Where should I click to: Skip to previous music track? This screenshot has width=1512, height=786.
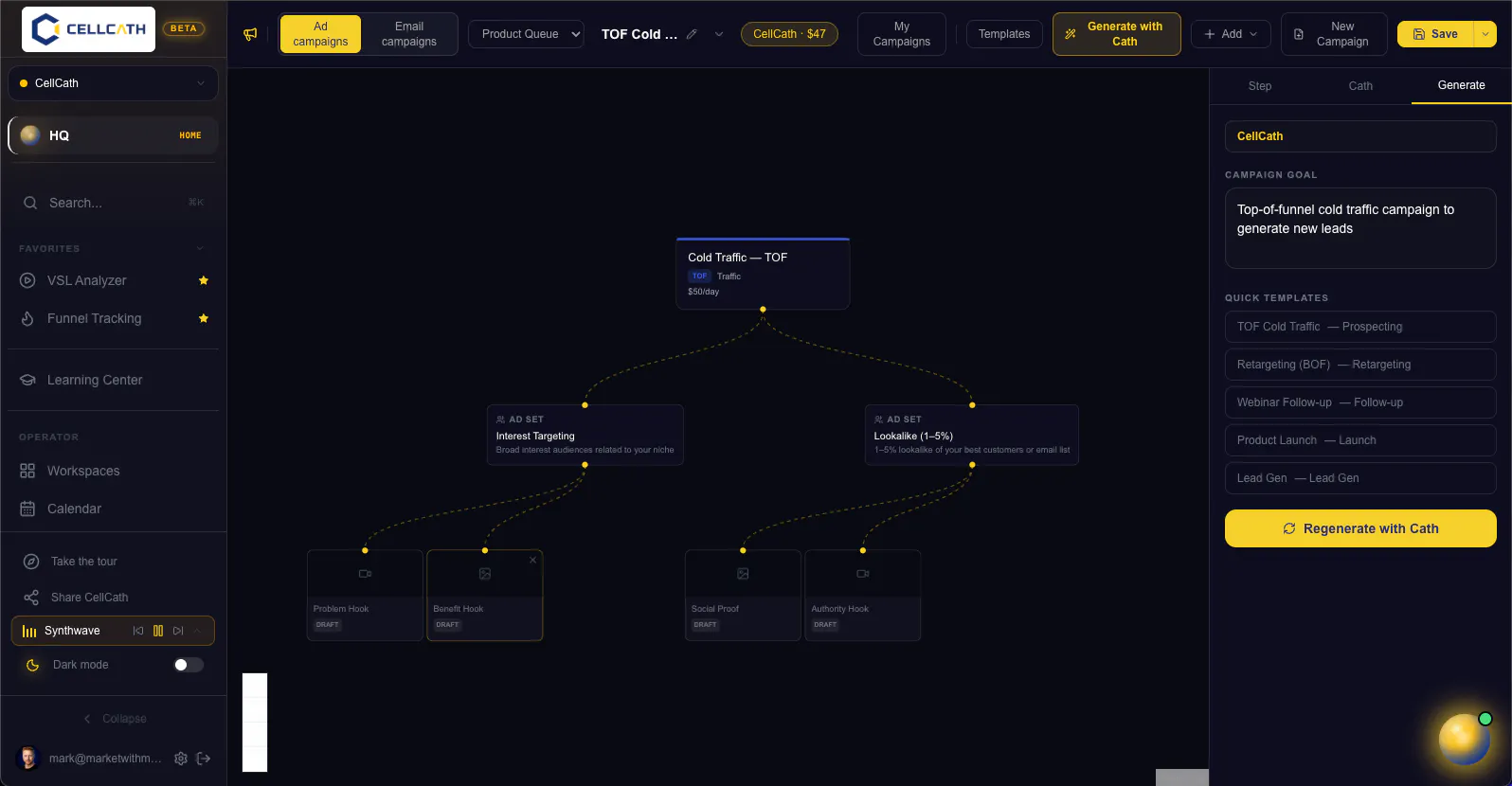138,631
